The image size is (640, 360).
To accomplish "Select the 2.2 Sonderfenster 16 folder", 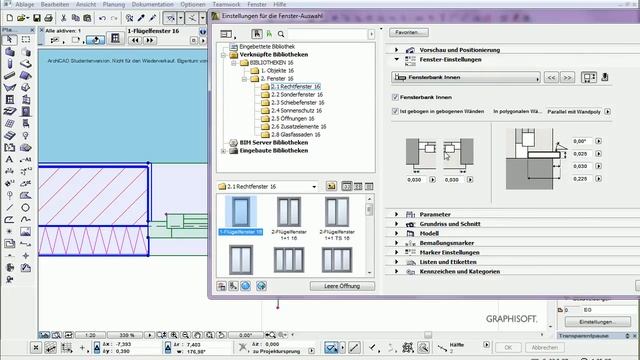I will 297,94.
